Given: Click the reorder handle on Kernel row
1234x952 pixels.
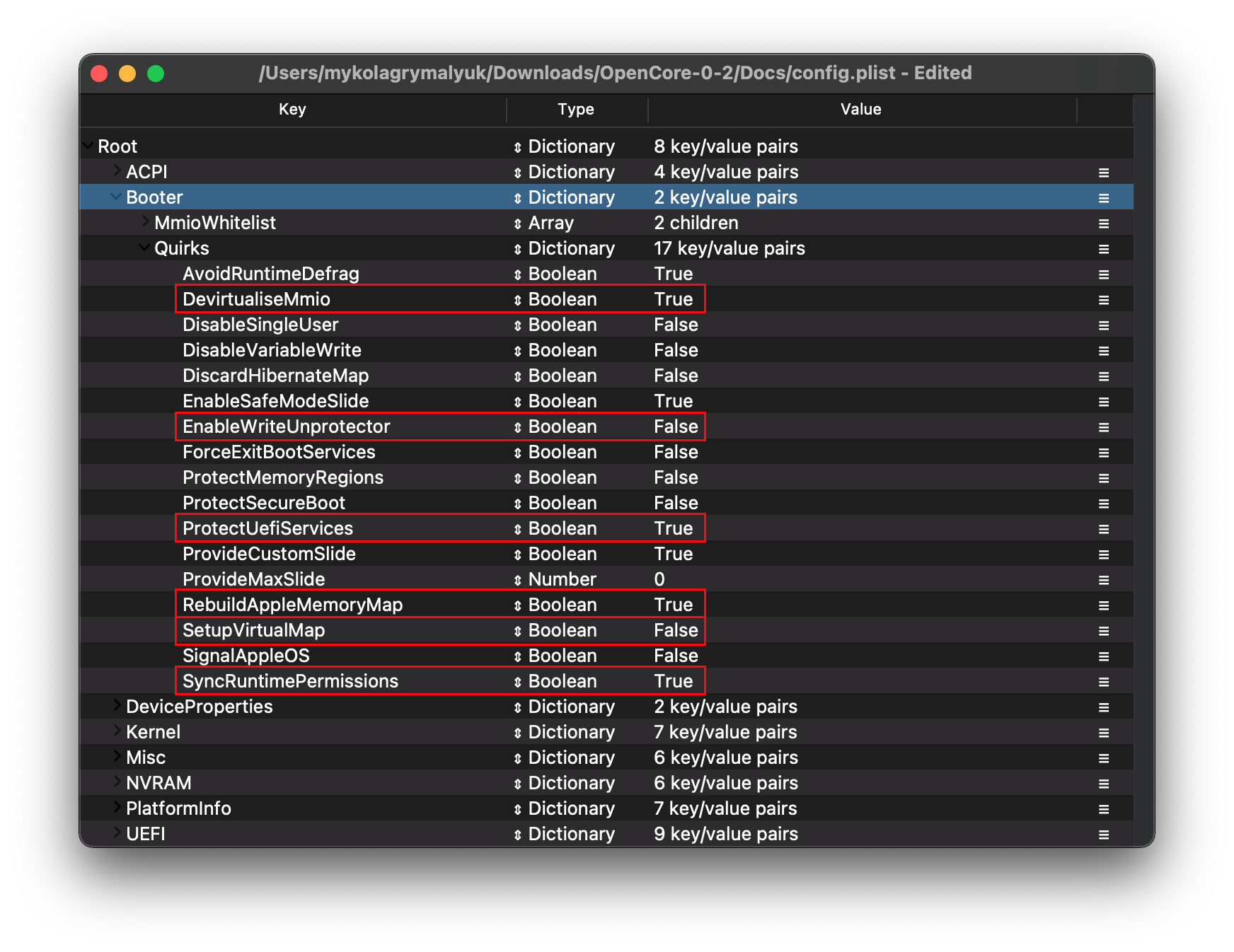Looking at the screenshot, I should pyautogui.click(x=1103, y=733).
